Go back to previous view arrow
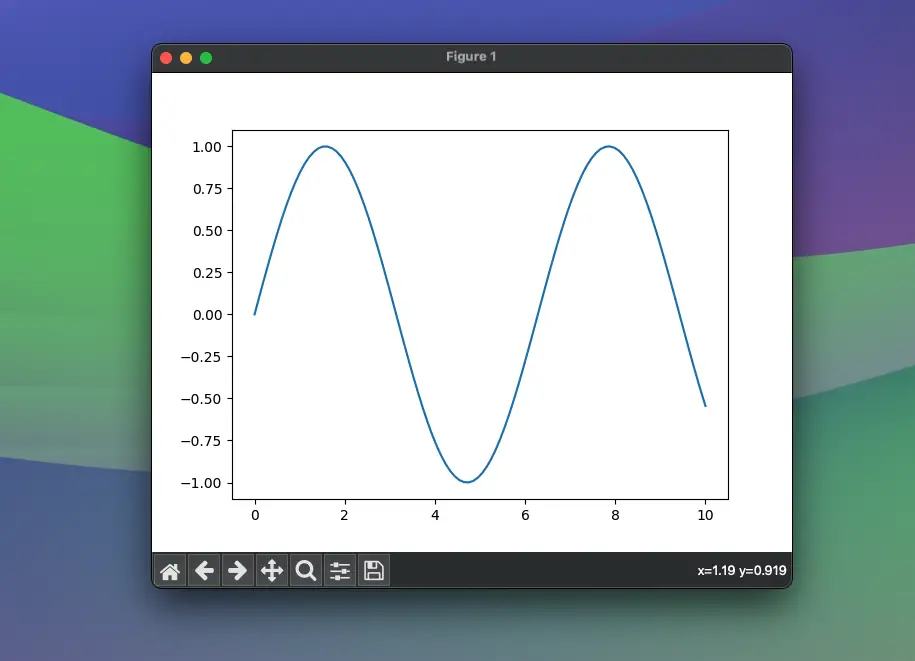Screen dimensions: 915x661 (x=204, y=571)
